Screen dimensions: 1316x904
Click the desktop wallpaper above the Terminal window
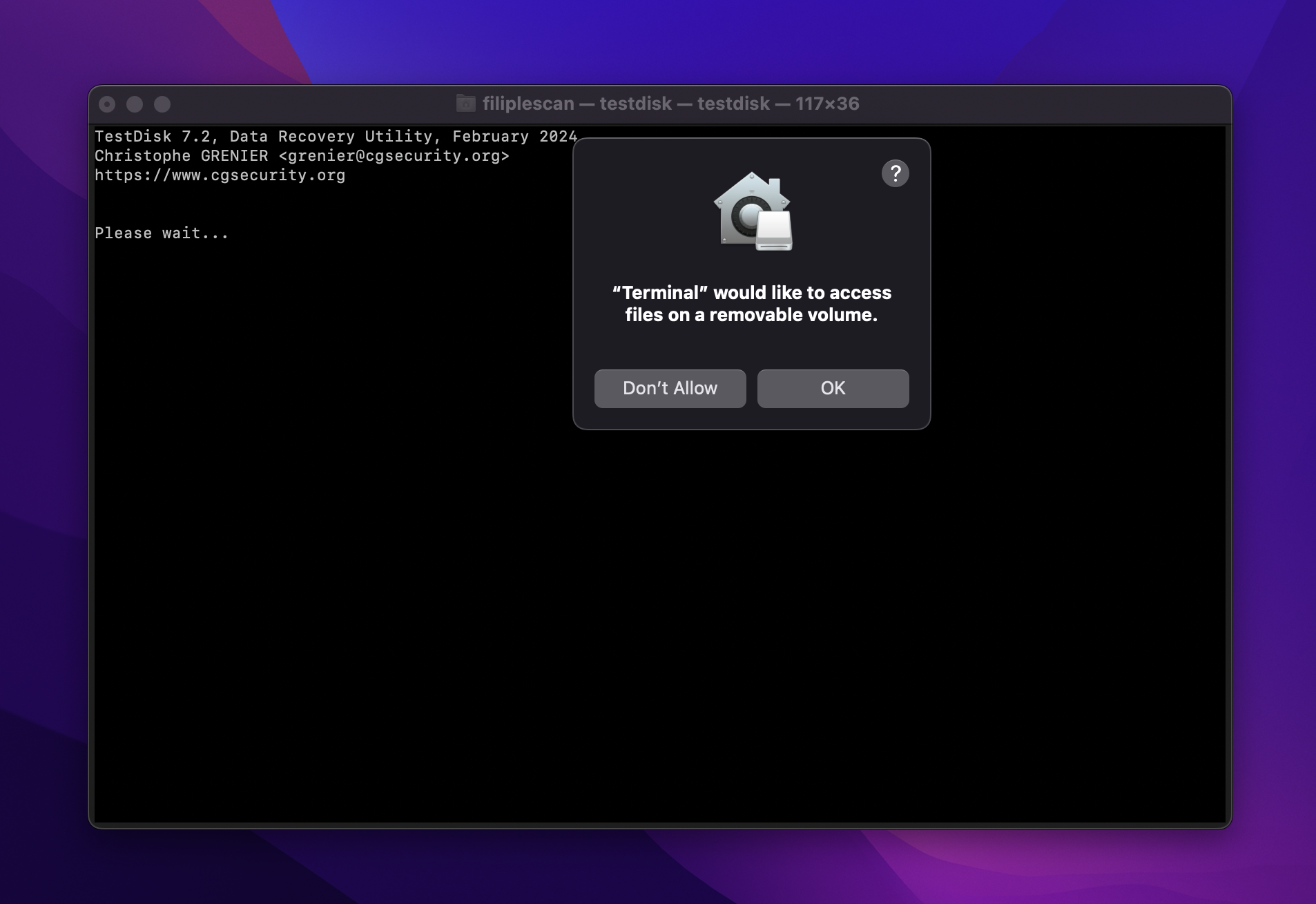656,41
